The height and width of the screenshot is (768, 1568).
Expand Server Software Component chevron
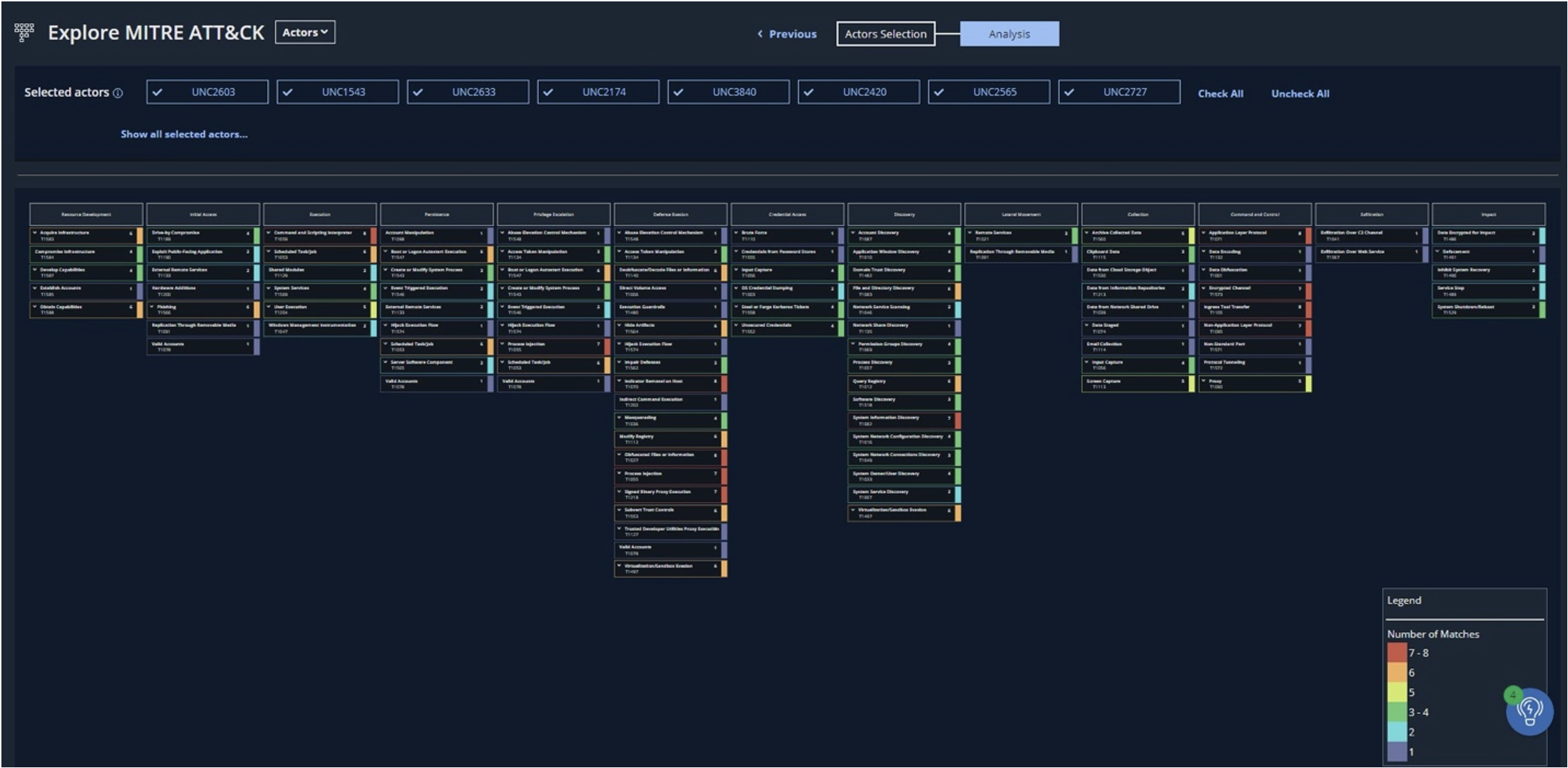pyautogui.click(x=385, y=362)
